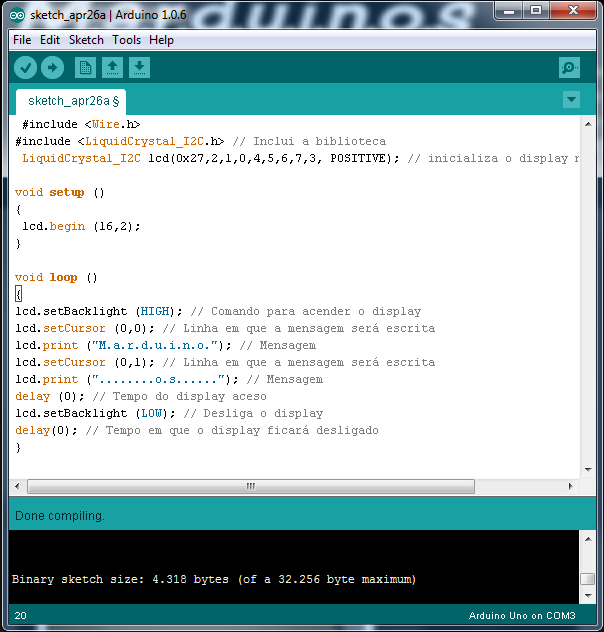Select the sketch_apr26a tab

coord(71,101)
